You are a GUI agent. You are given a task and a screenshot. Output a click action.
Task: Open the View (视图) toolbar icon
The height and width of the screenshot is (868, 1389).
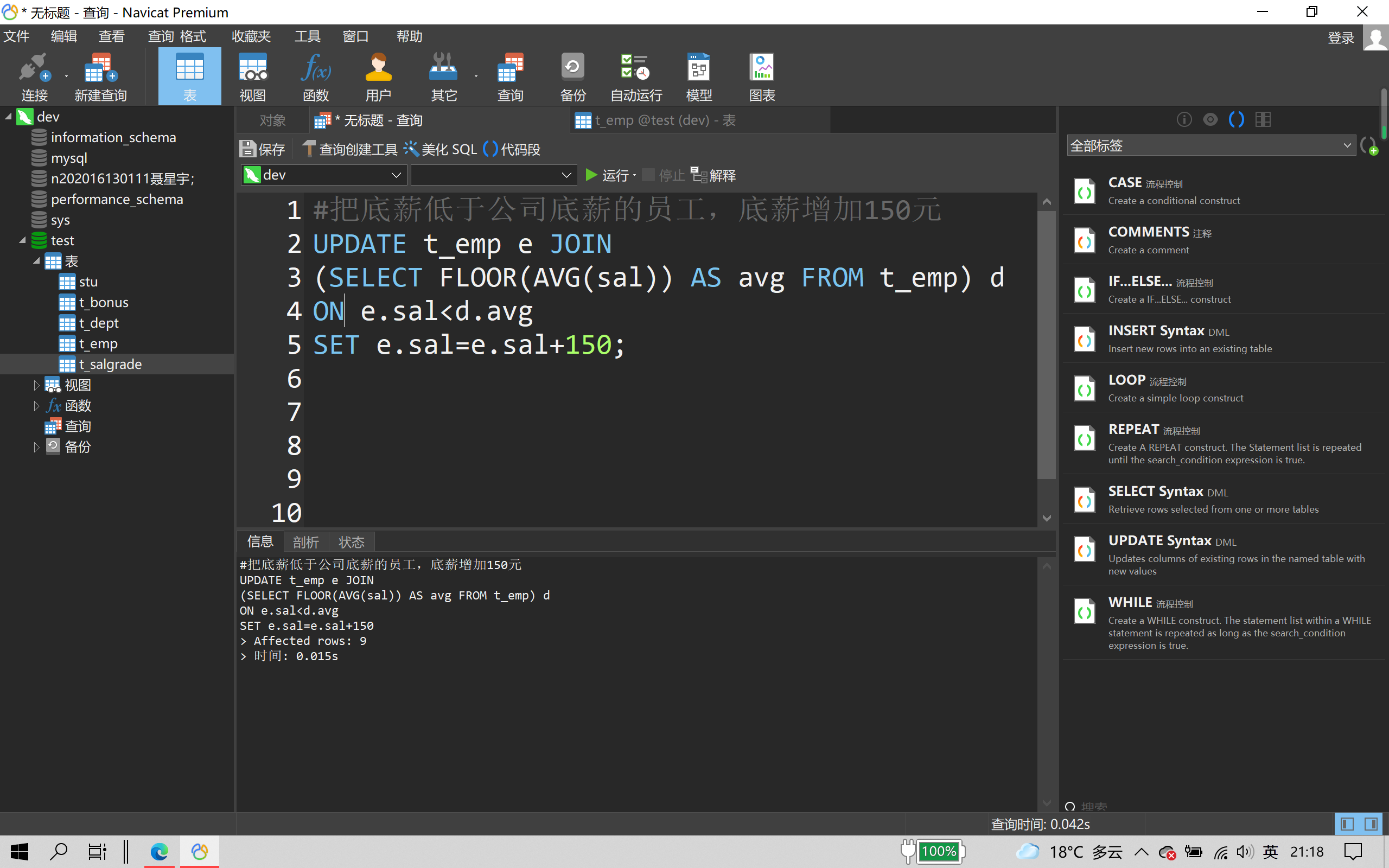(x=252, y=77)
